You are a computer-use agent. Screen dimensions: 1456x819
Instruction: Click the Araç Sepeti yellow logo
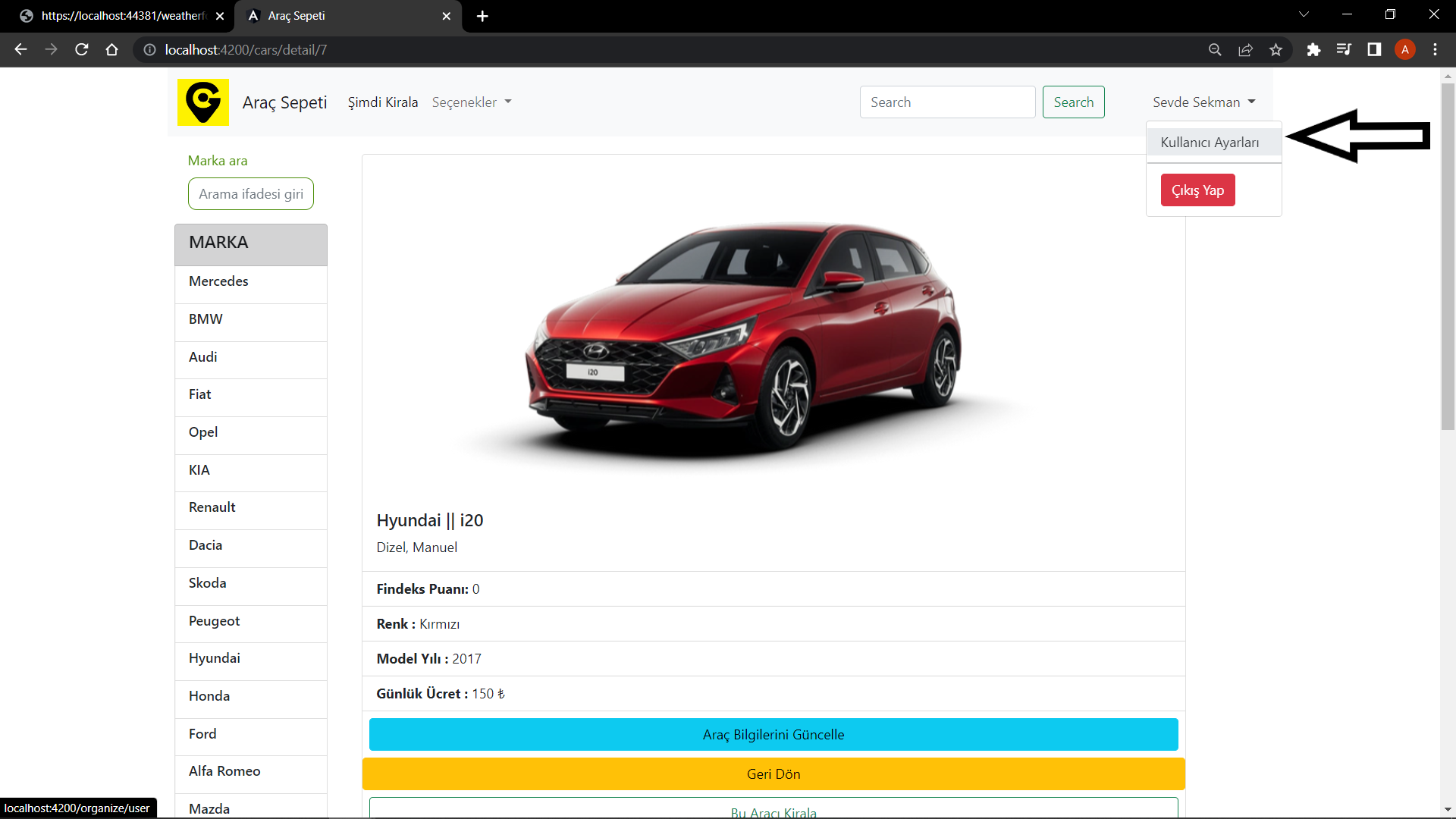203,102
